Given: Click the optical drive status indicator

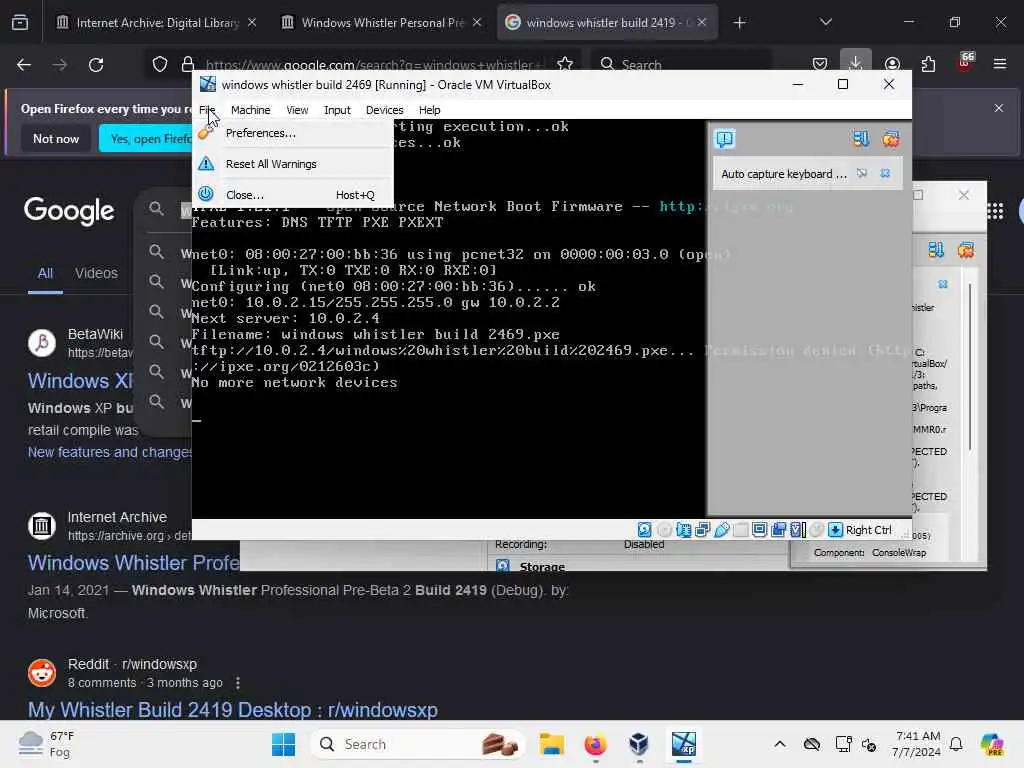Looking at the screenshot, I should point(664,530).
